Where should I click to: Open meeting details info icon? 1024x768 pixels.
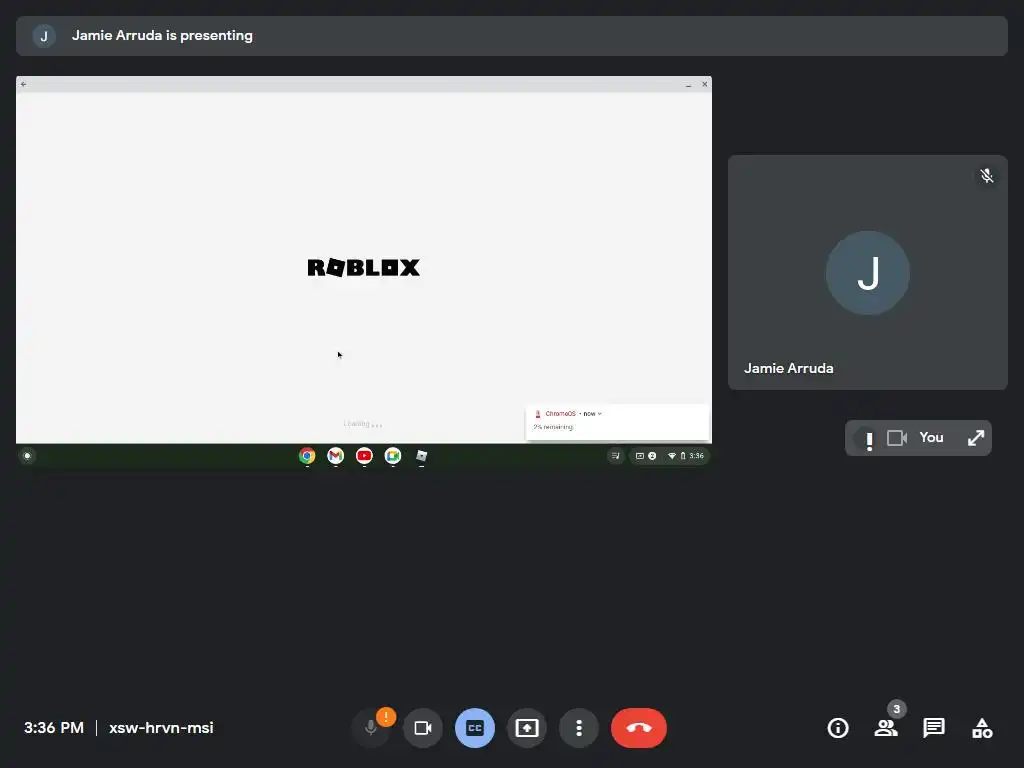(838, 728)
